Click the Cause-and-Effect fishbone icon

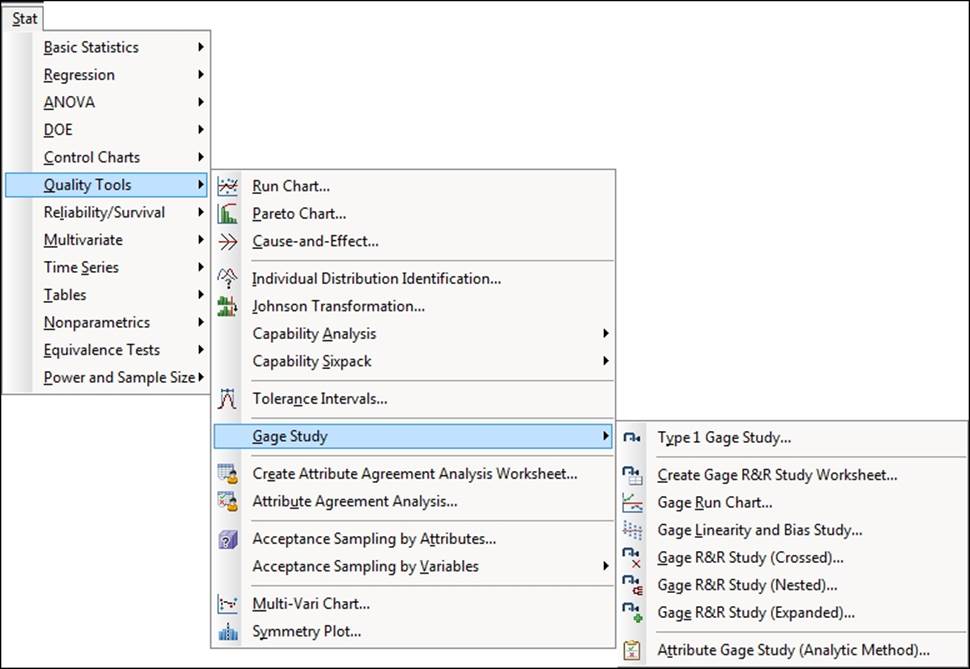click(228, 241)
